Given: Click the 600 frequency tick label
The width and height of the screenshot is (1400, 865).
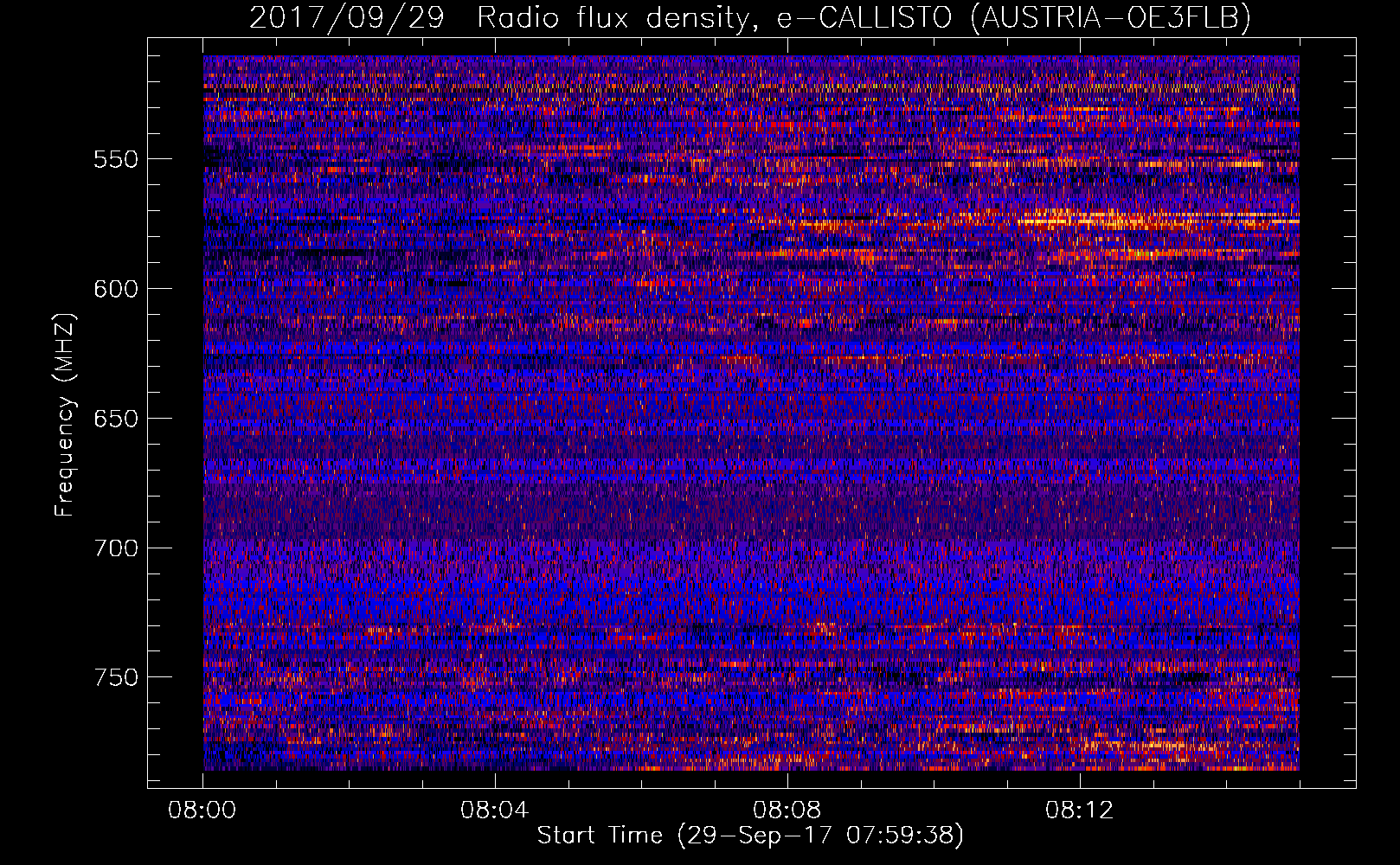Looking at the screenshot, I should coord(116,289).
